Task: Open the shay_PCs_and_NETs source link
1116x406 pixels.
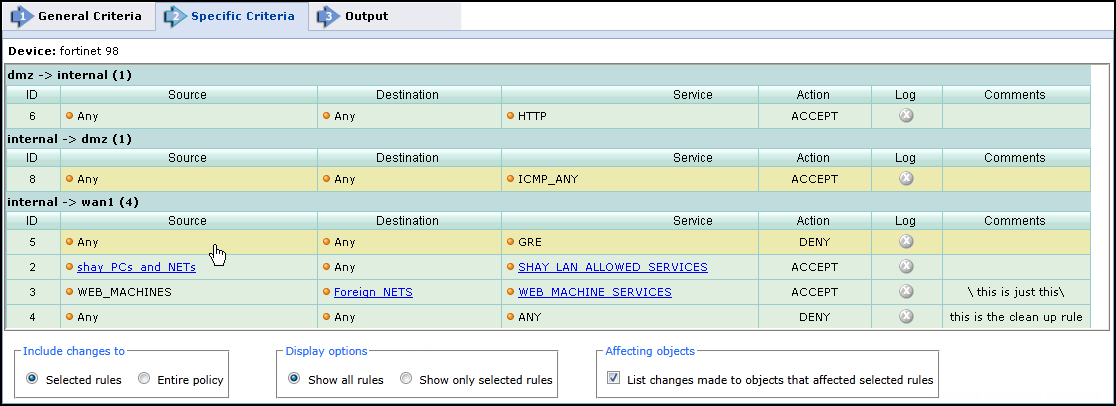Action: (136, 267)
